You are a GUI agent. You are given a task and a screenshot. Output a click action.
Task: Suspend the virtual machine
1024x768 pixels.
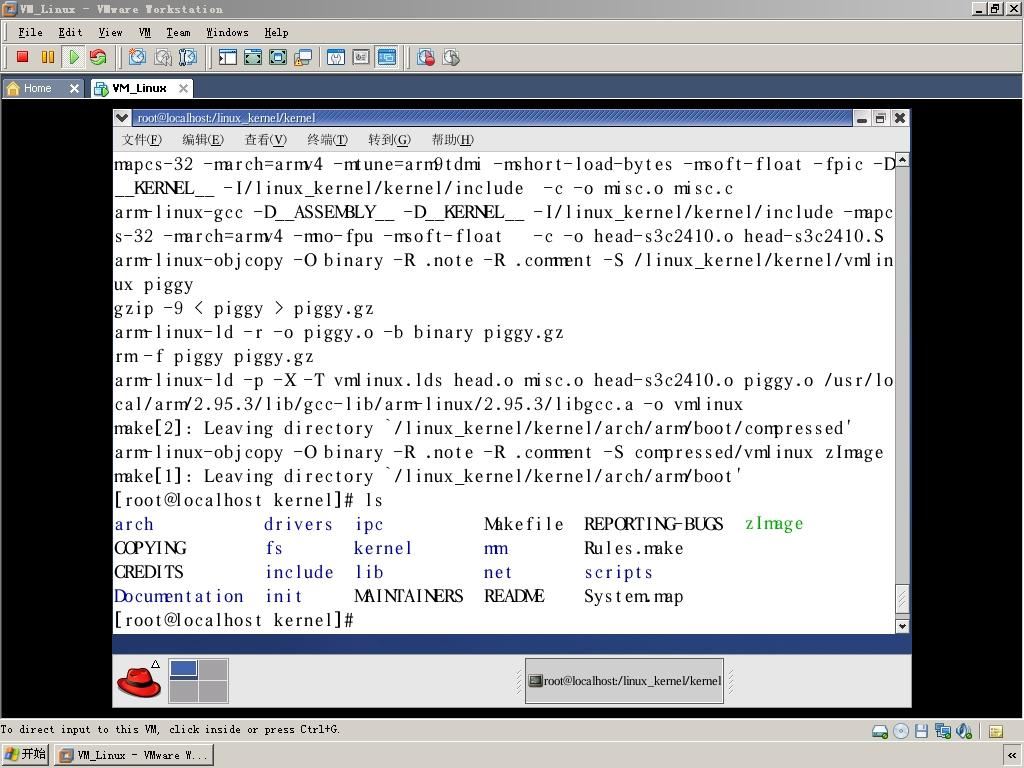point(48,57)
